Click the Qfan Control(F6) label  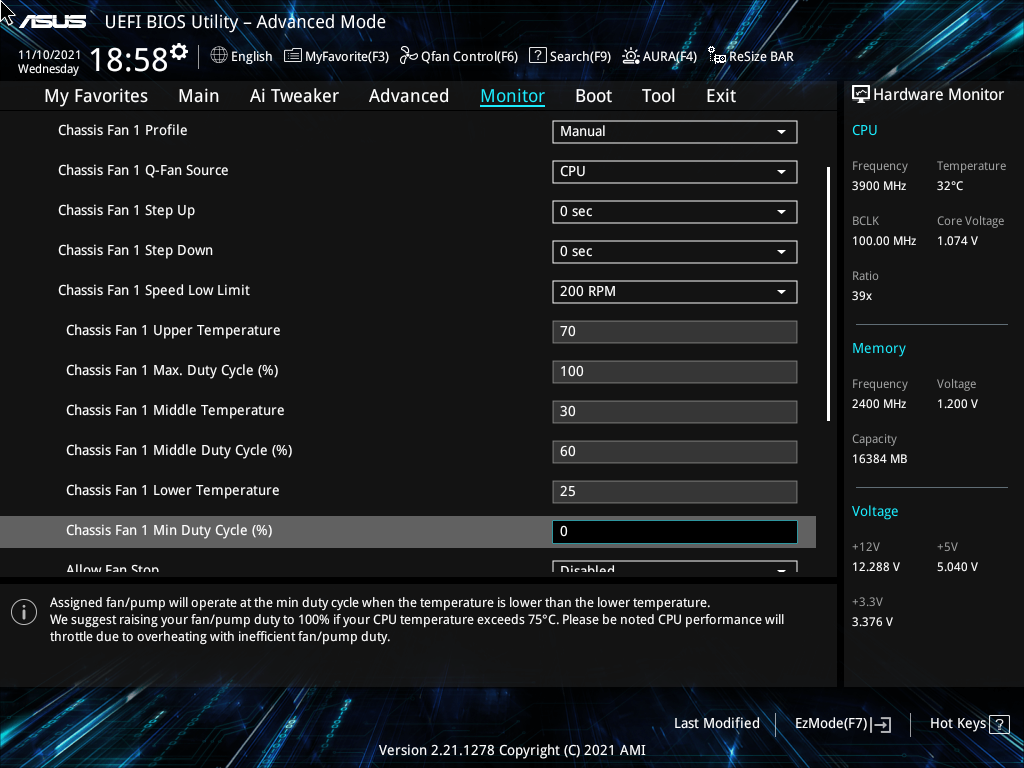[x=470, y=56]
